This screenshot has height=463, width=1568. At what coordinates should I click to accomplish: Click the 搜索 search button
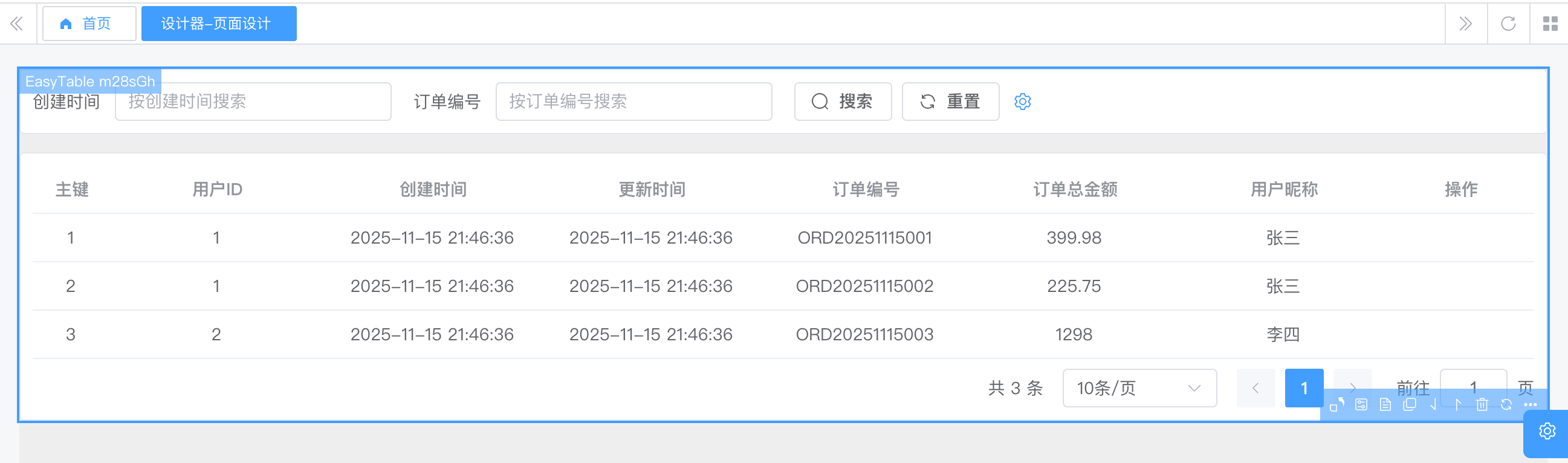[x=843, y=102]
